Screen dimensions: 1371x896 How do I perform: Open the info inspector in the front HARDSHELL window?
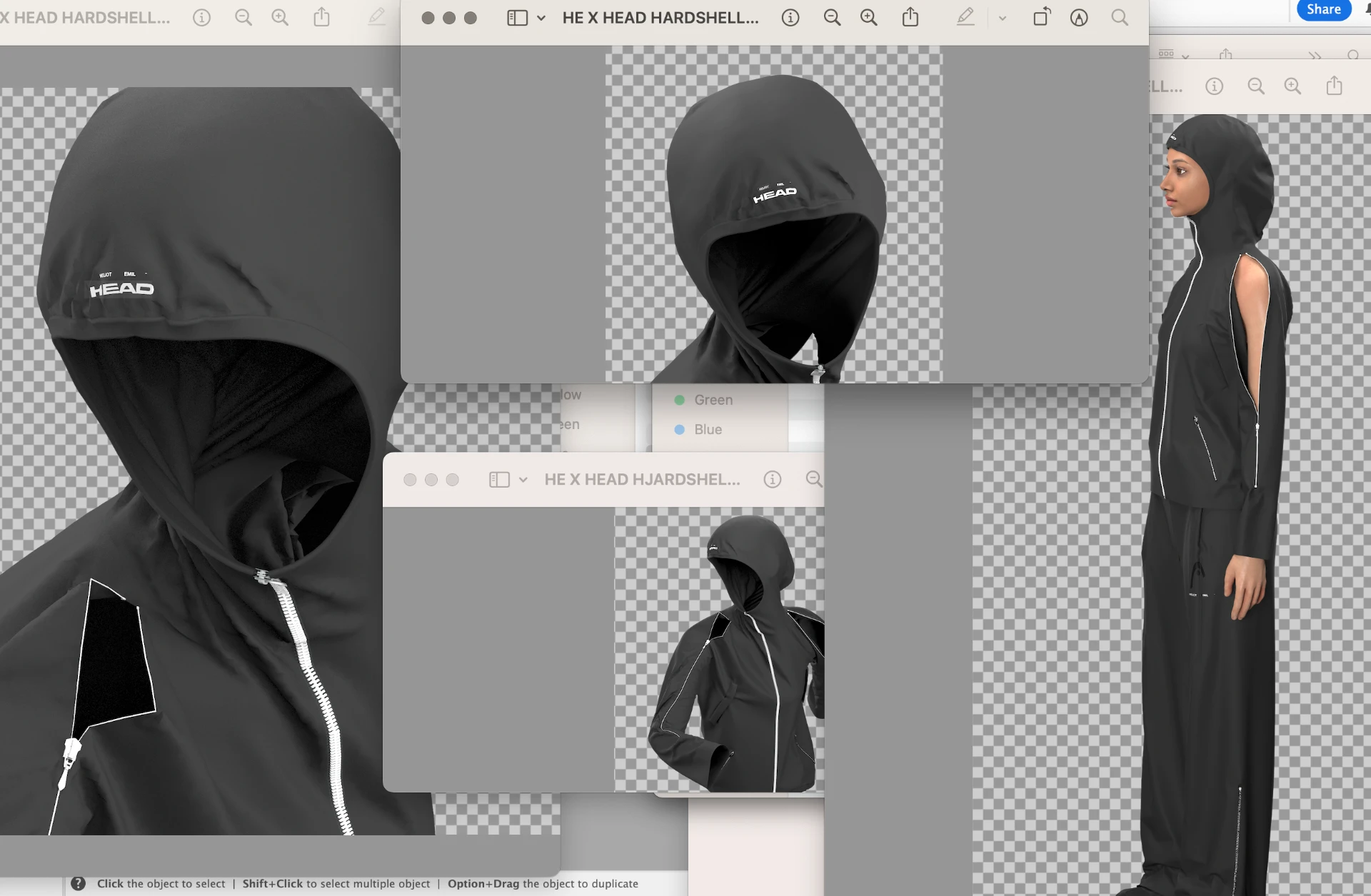click(x=790, y=18)
